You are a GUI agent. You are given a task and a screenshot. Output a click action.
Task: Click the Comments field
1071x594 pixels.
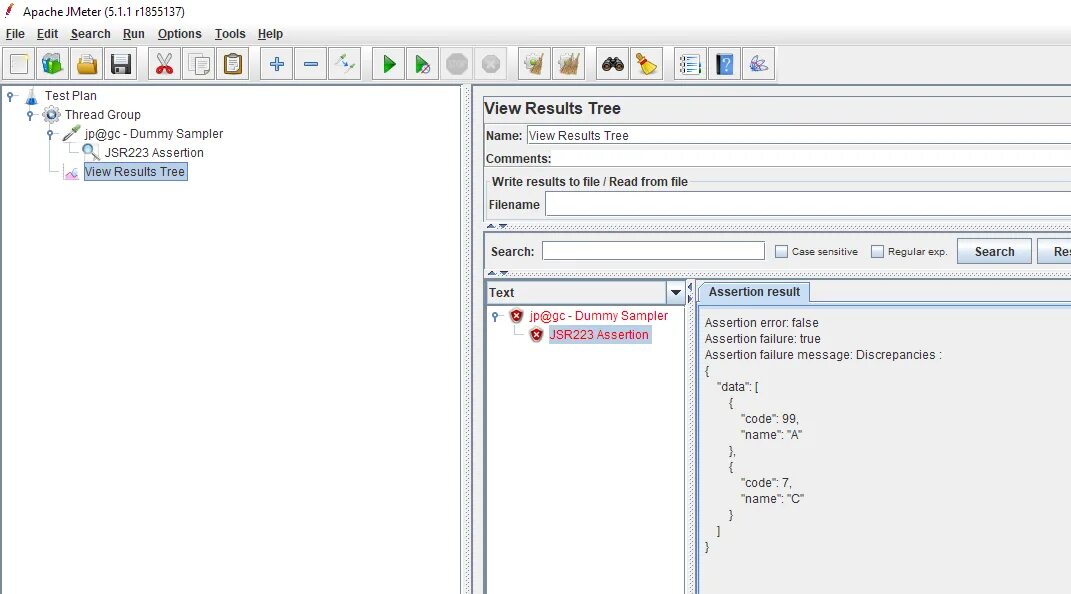(x=812, y=158)
